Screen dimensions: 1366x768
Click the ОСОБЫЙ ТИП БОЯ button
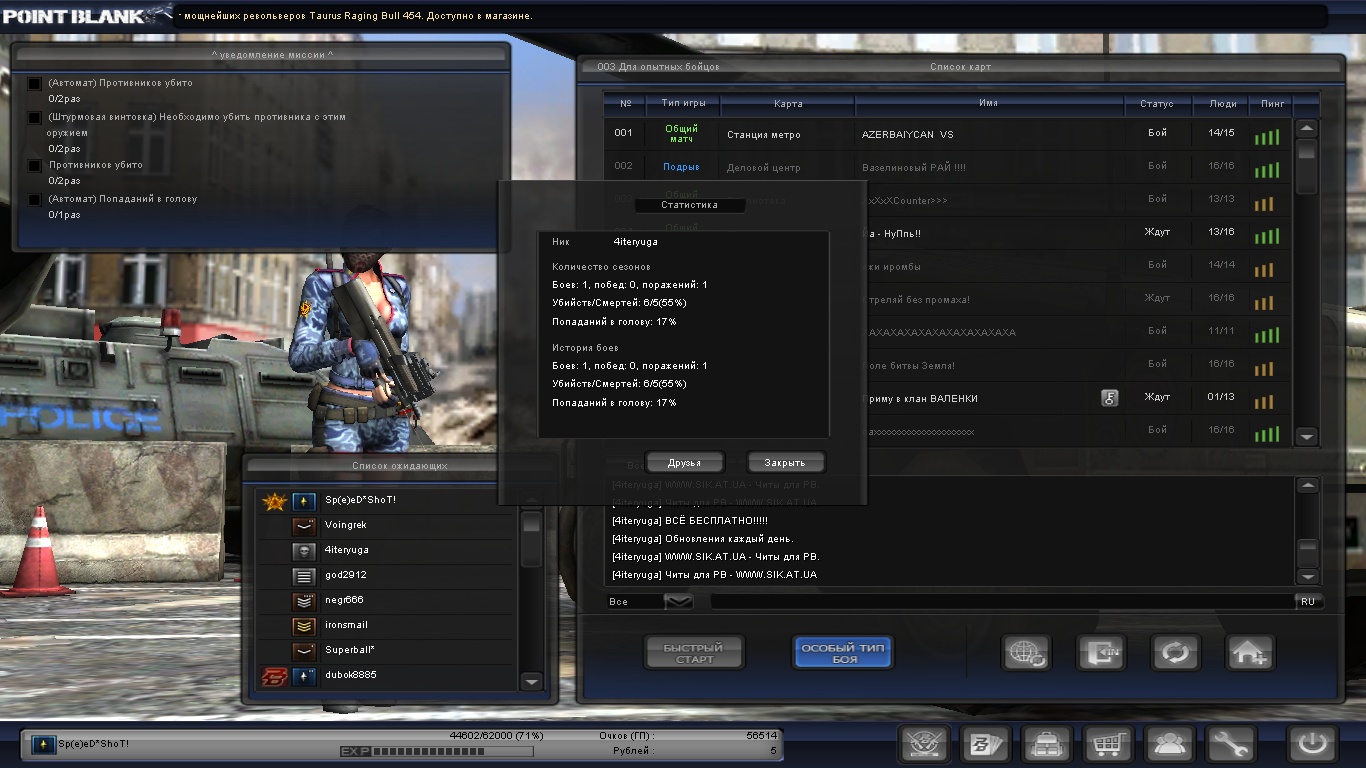point(844,653)
